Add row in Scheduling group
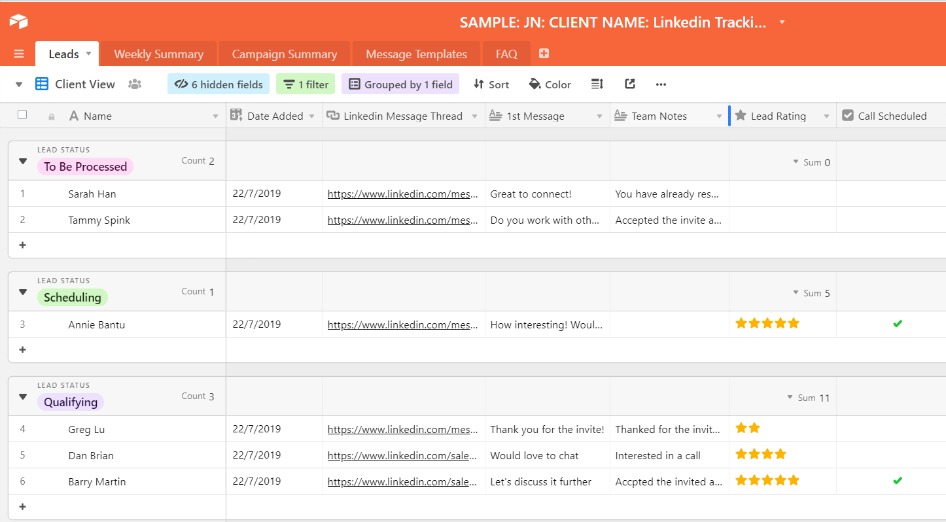The image size is (946, 522). coord(22,349)
